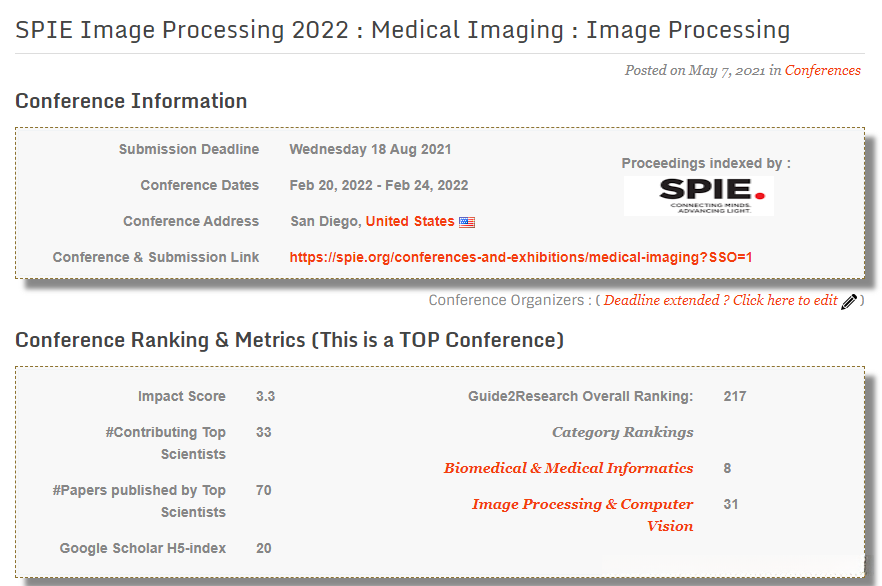Screen dimensions: 882x586
Task: Open Biomedical & Medical Informatics category ranking
Action: point(568,468)
